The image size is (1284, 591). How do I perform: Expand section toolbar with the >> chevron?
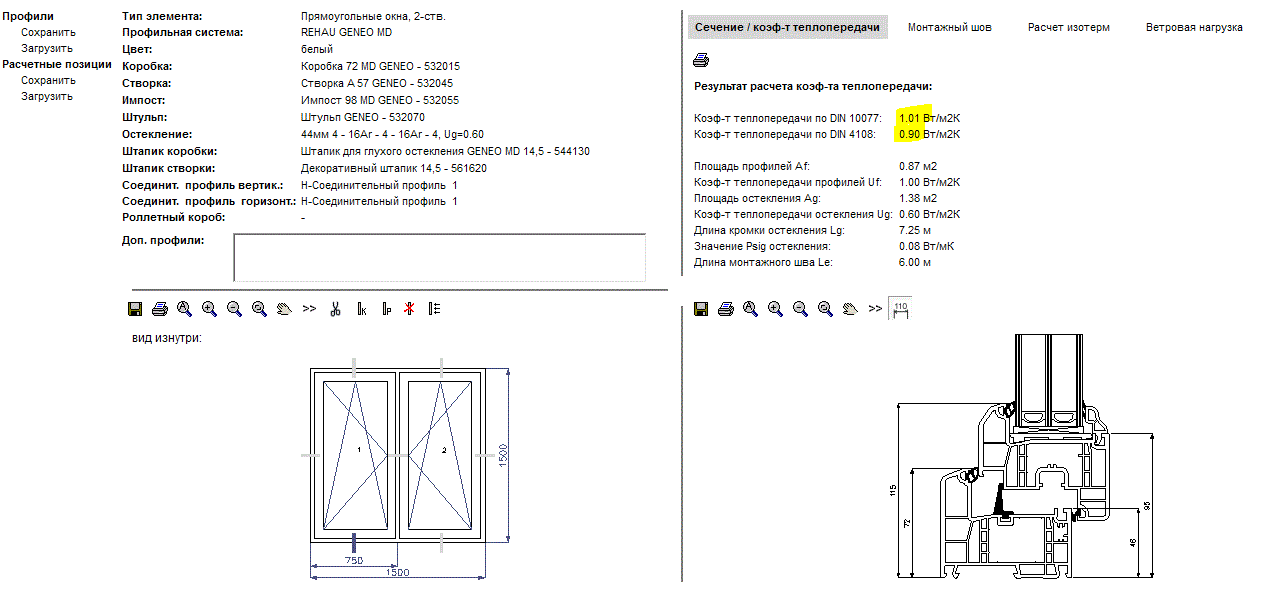[875, 309]
